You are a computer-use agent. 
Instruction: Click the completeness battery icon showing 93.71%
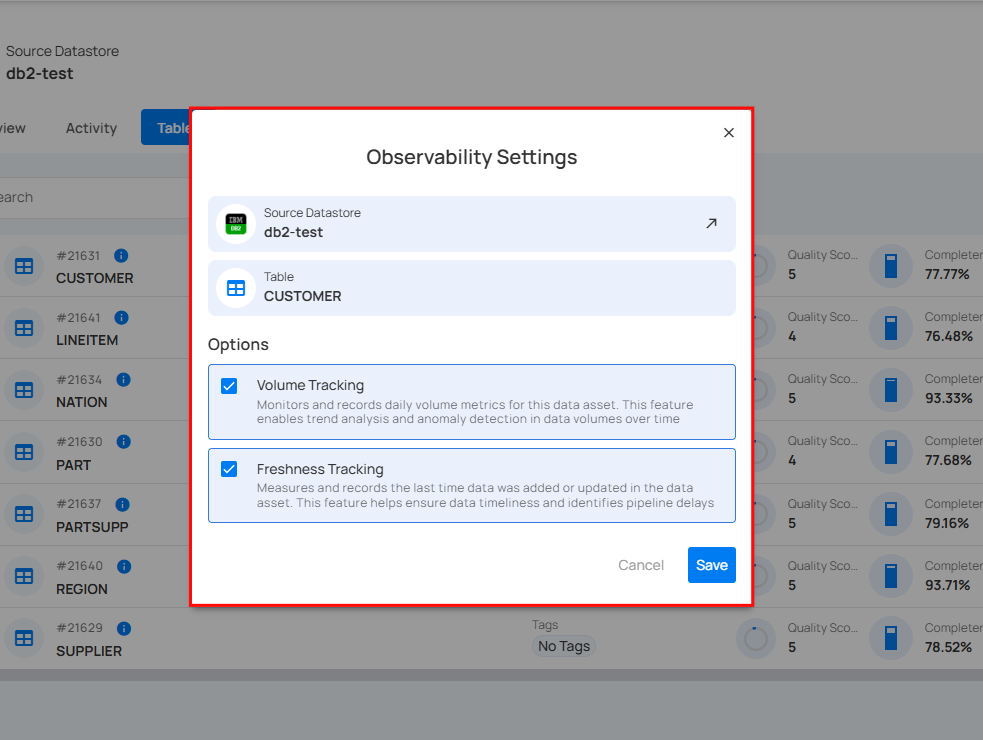pos(890,577)
